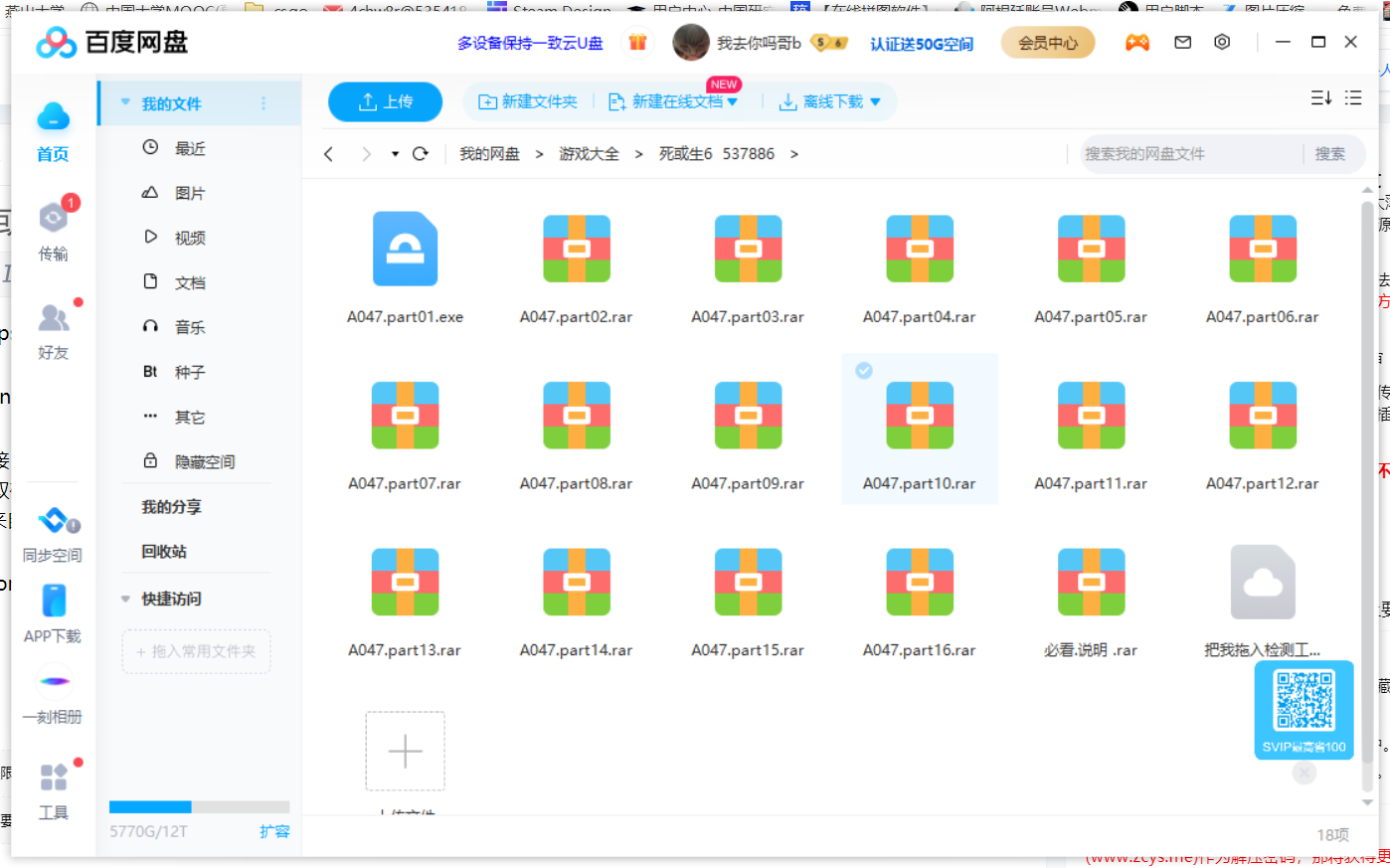Click the plus upload file tile
Viewport: 1390px width, 868px height.
405,751
